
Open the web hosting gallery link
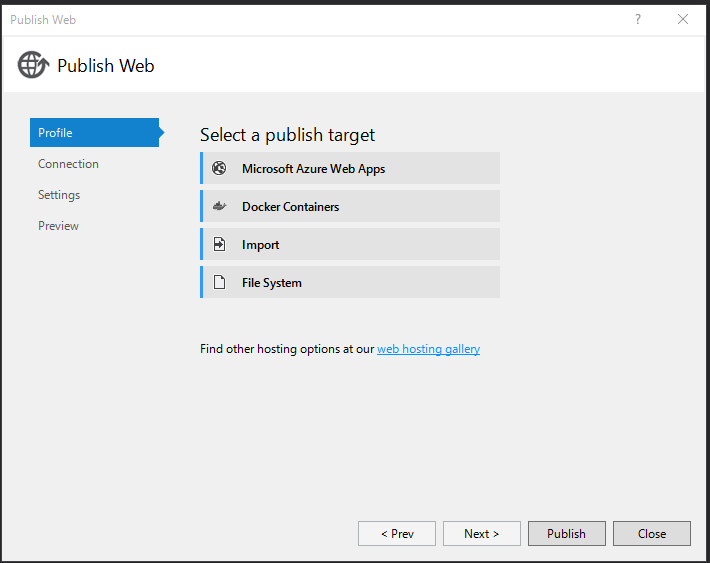coord(428,349)
